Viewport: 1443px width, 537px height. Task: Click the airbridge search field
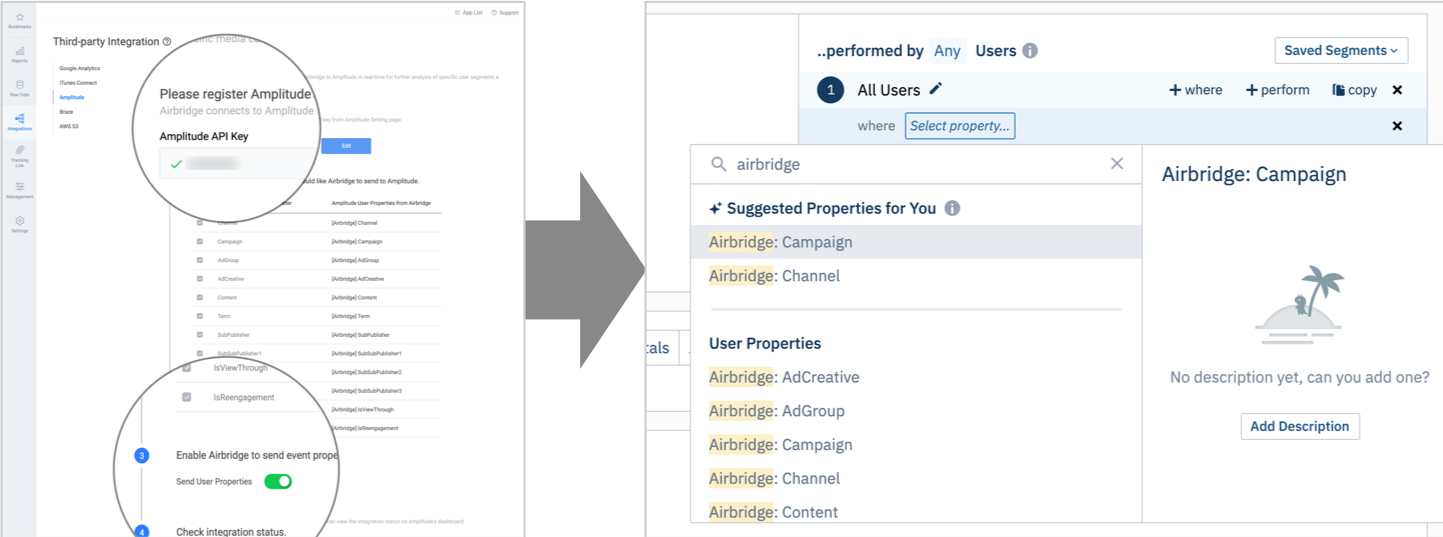click(915, 164)
